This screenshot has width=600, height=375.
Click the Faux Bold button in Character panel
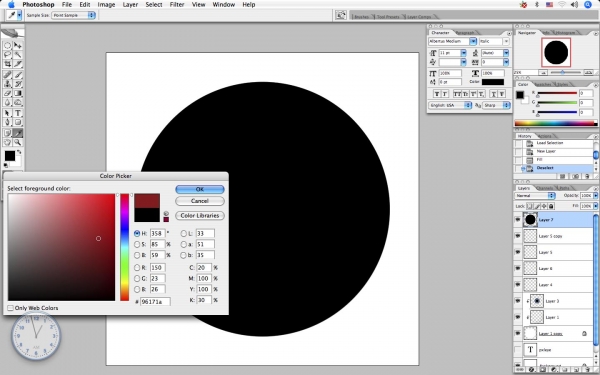click(x=437, y=94)
